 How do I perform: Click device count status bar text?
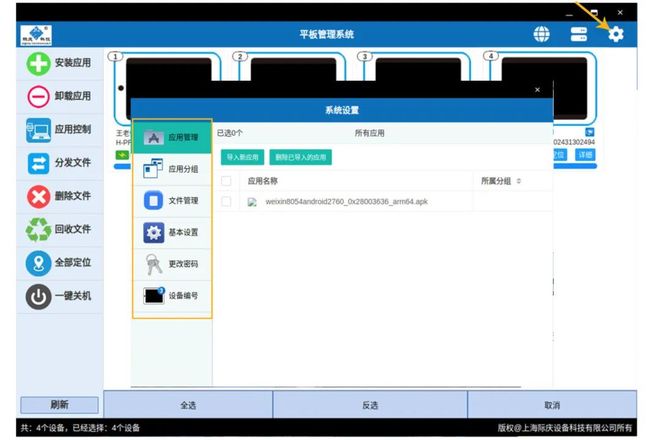[80, 428]
